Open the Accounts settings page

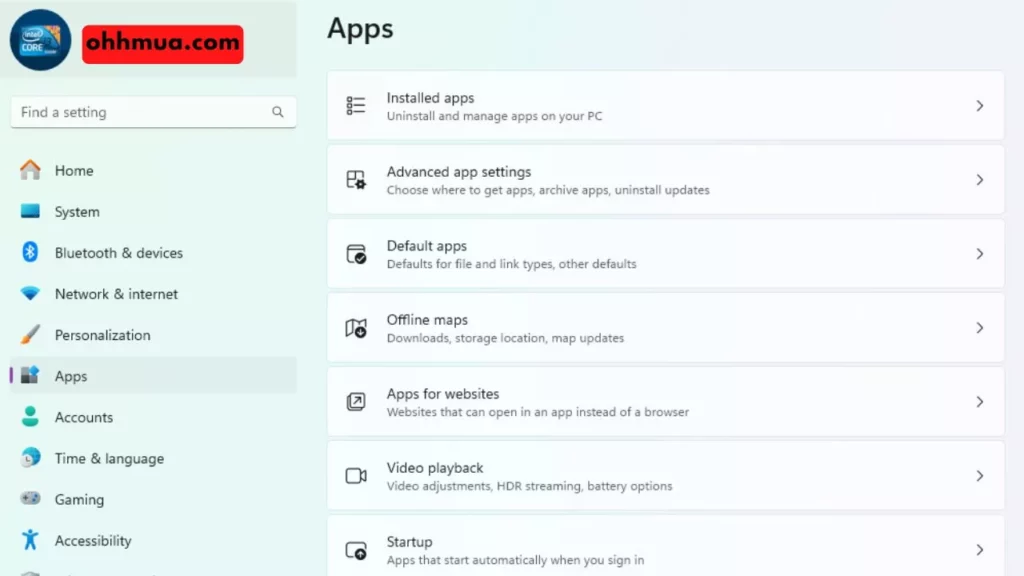pos(83,417)
